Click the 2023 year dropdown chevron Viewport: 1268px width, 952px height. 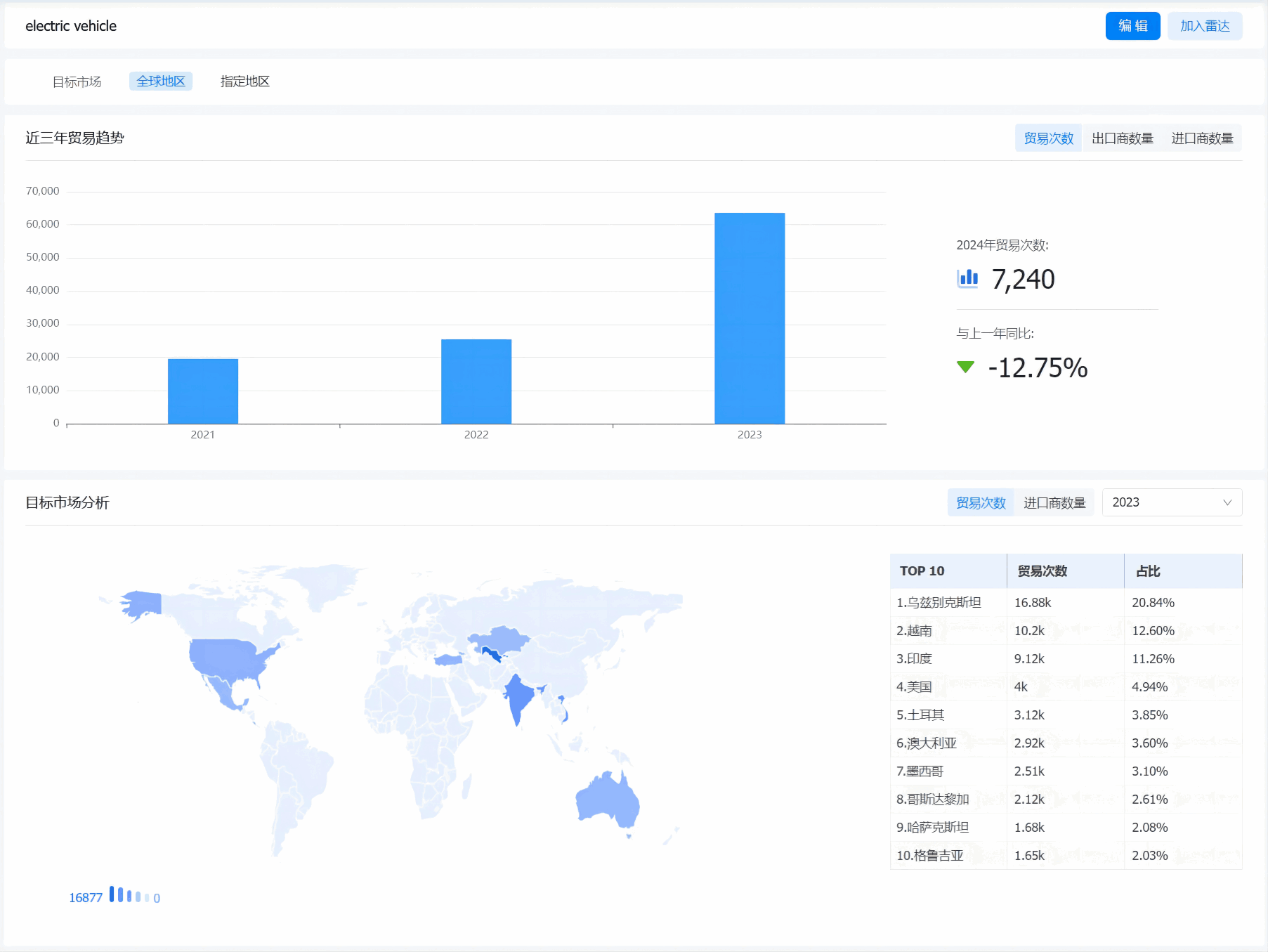tap(1227, 502)
